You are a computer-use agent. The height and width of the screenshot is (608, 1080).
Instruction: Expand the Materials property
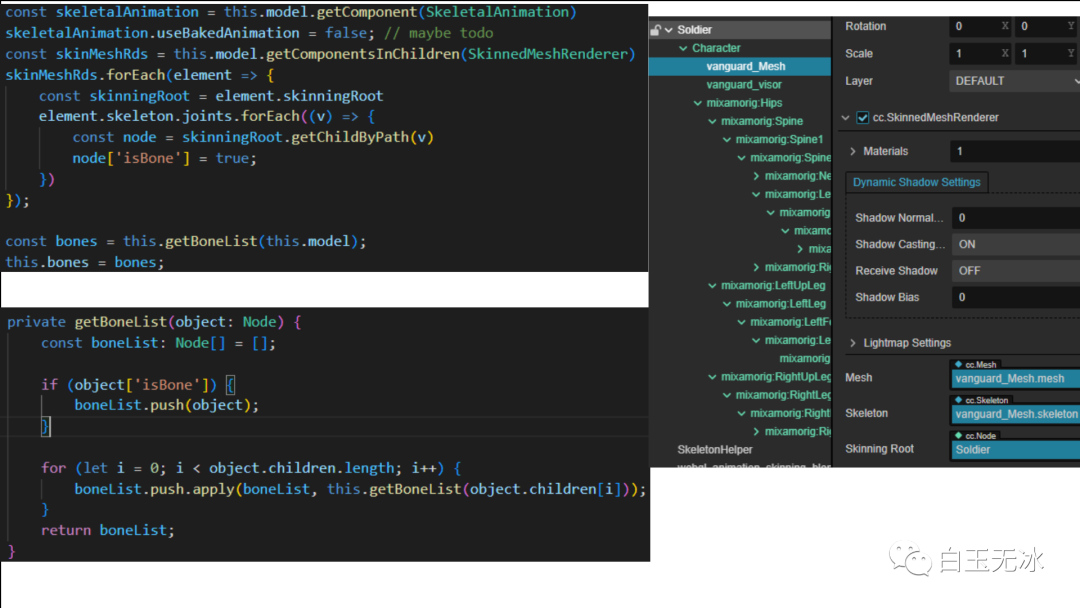click(853, 151)
